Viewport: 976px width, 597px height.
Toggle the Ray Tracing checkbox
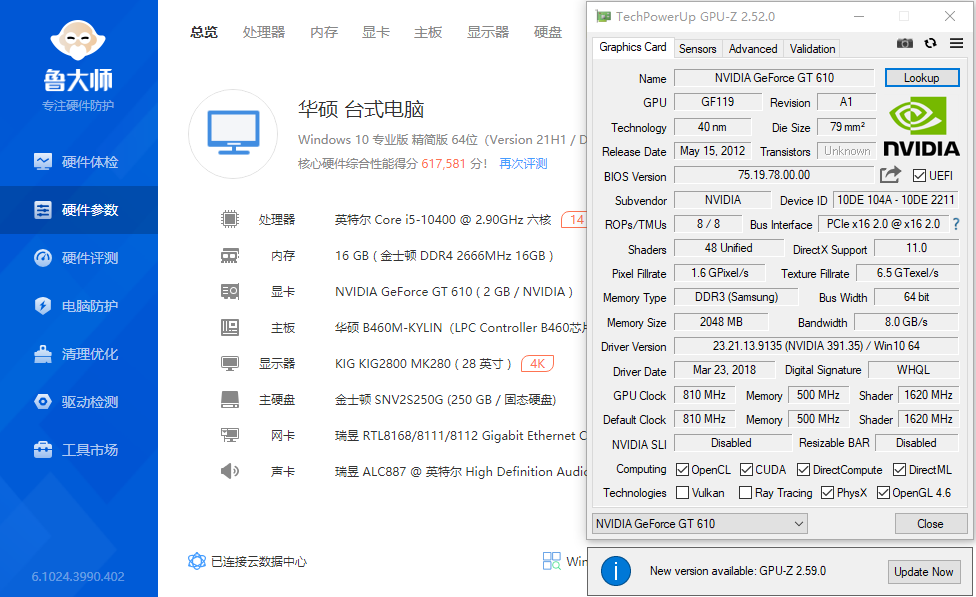click(745, 493)
